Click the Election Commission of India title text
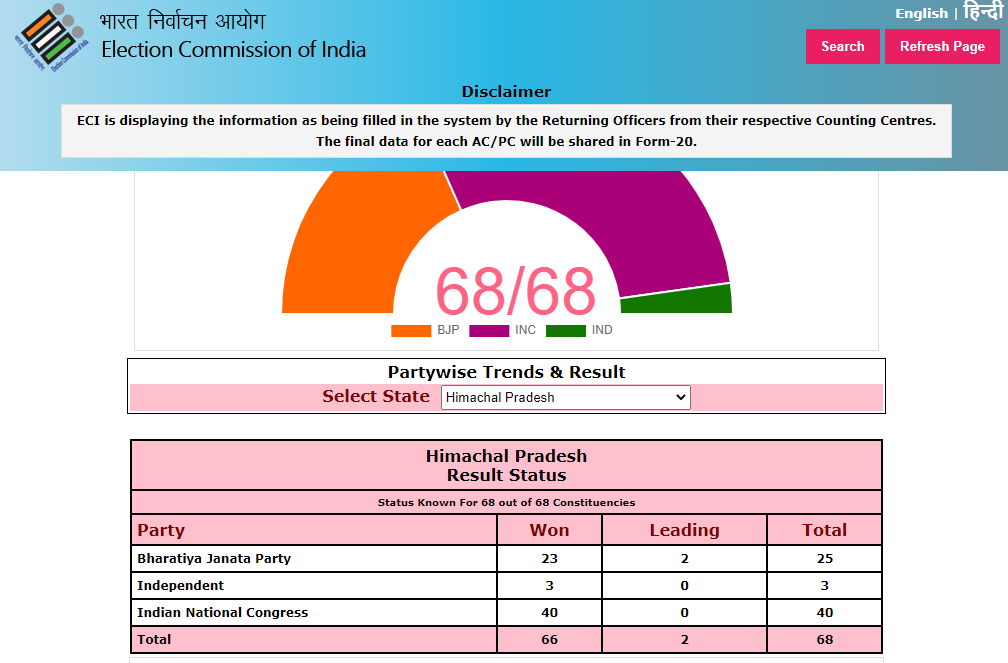This screenshot has height=663, width=1008. [233, 50]
